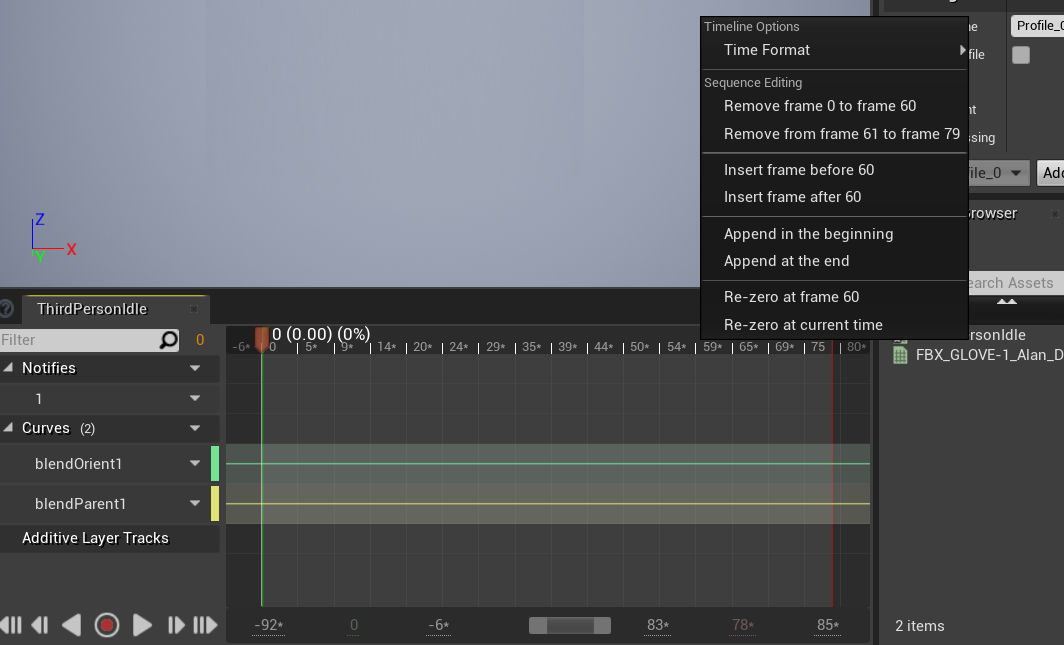Play the animation in reverse

point(72,625)
